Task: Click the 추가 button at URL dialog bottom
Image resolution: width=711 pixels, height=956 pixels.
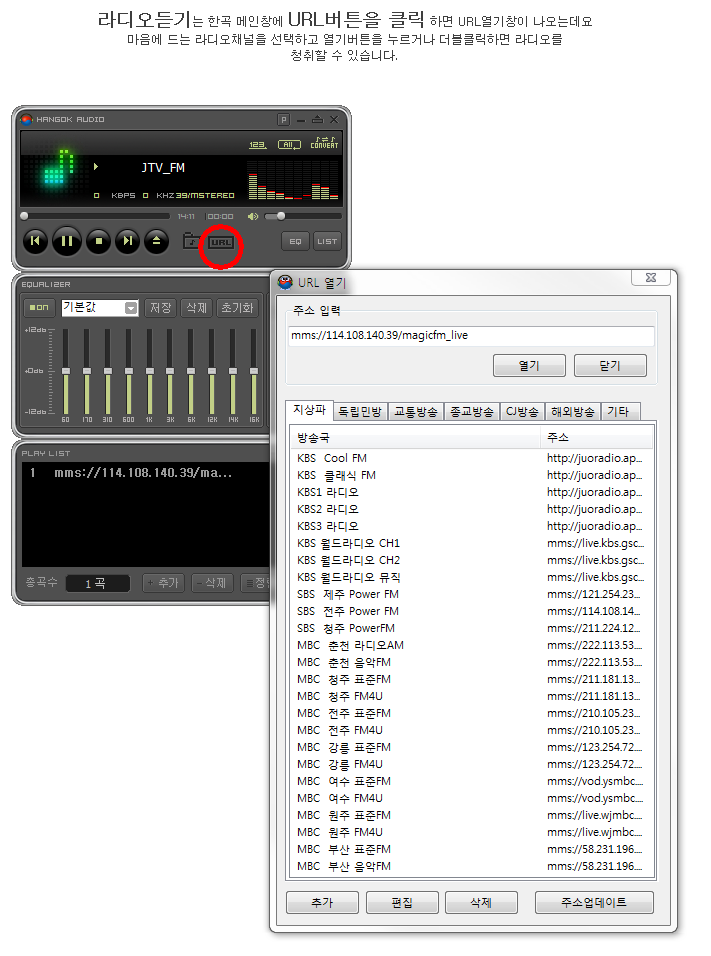Action: (322, 902)
